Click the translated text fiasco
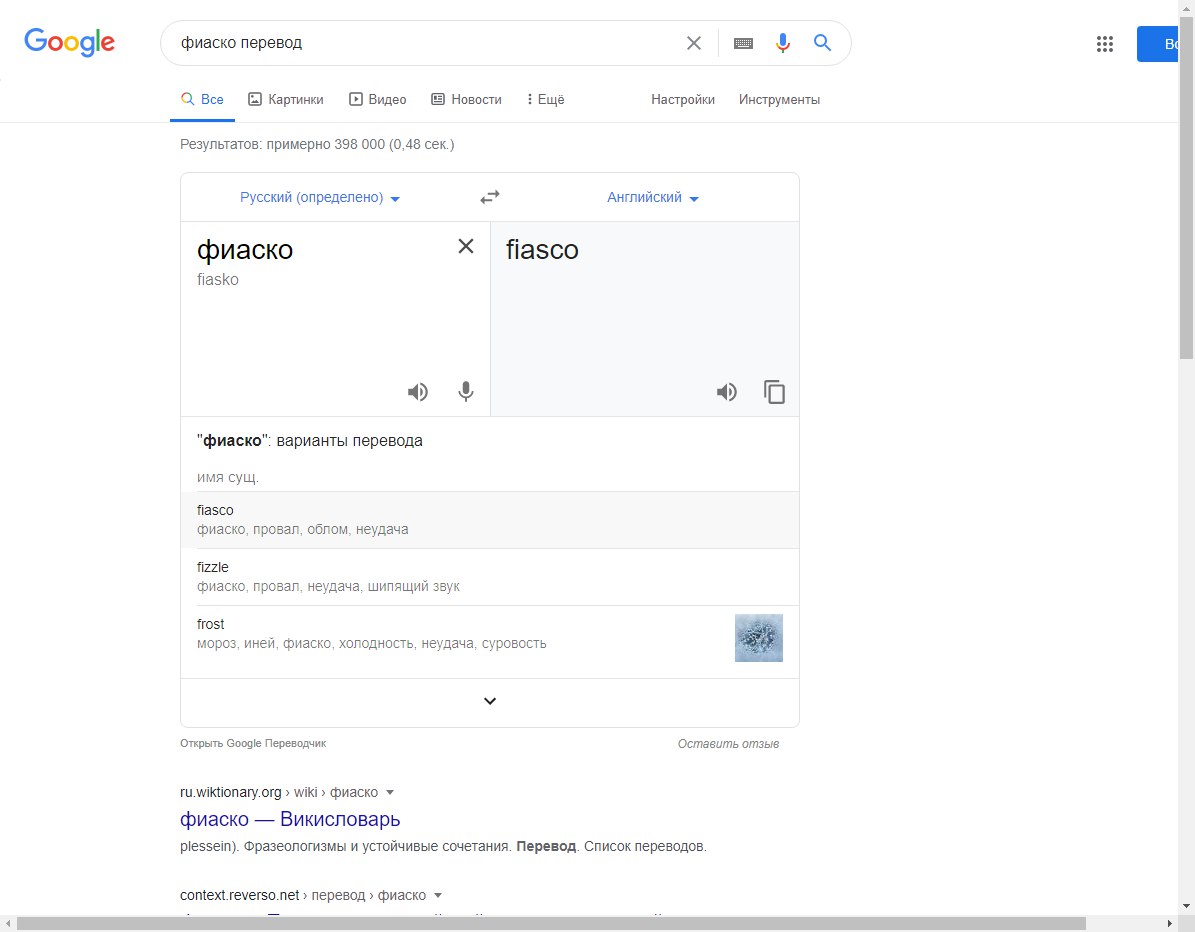This screenshot has height=932, width=1195. coord(542,250)
